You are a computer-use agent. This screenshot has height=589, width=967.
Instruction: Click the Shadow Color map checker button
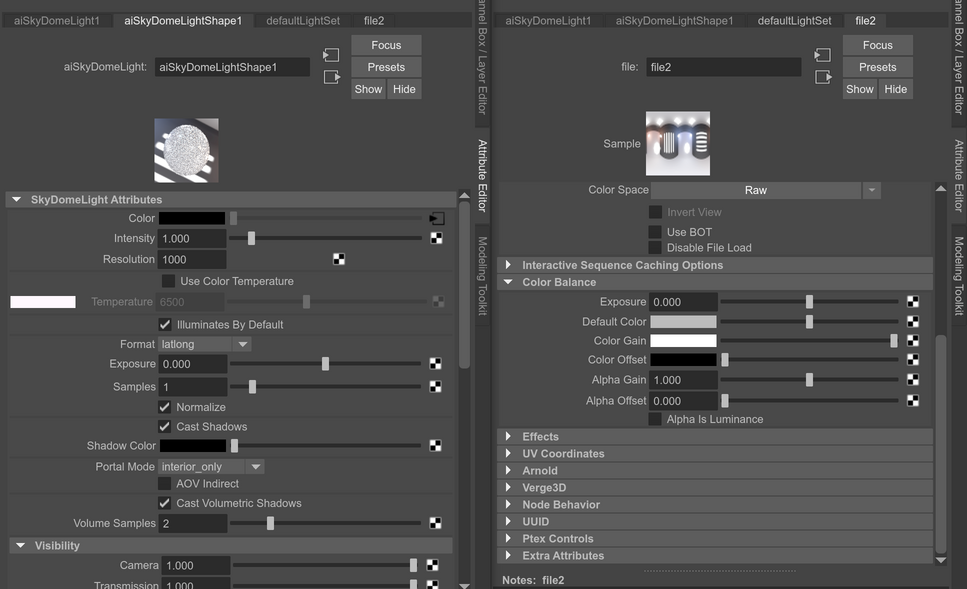pyautogui.click(x=435, y=445)
